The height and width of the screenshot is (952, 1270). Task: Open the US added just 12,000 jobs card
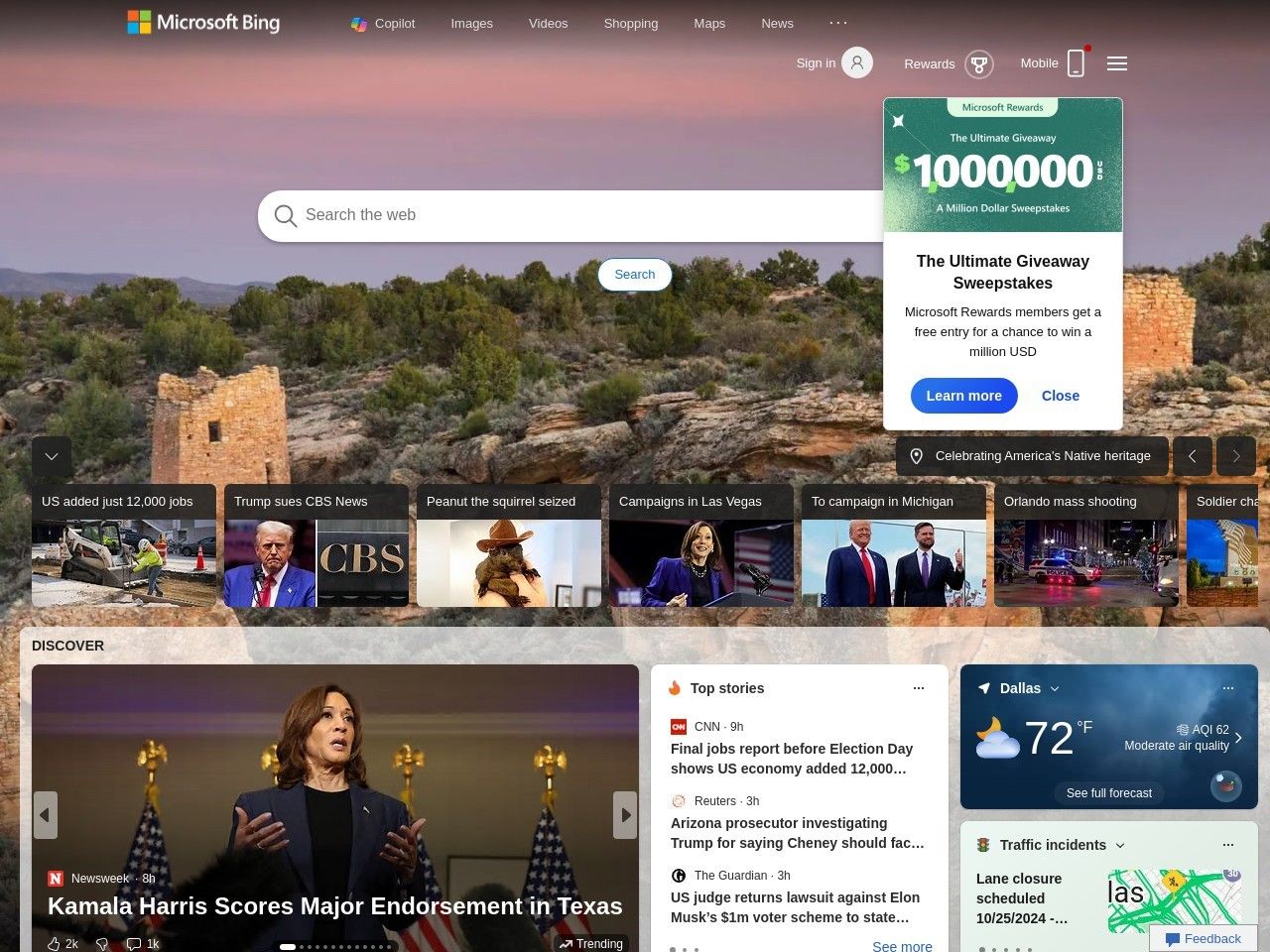(x=124, y=545)
